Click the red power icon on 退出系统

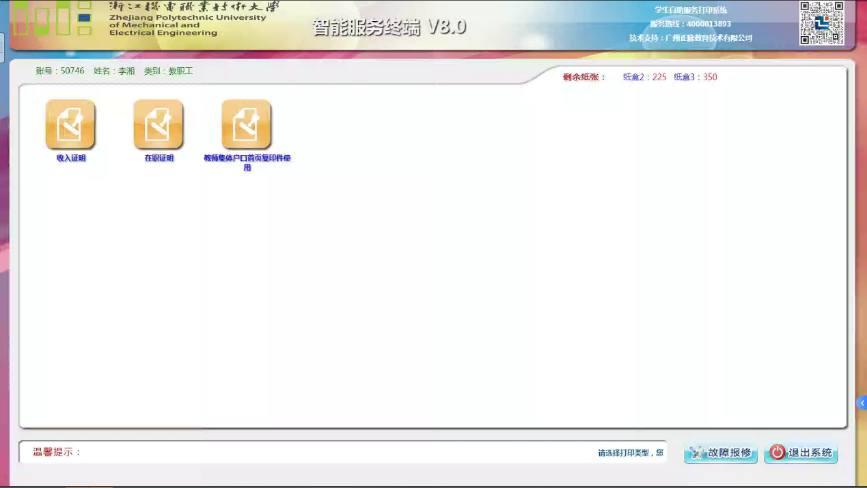click(x=777, y=453)
